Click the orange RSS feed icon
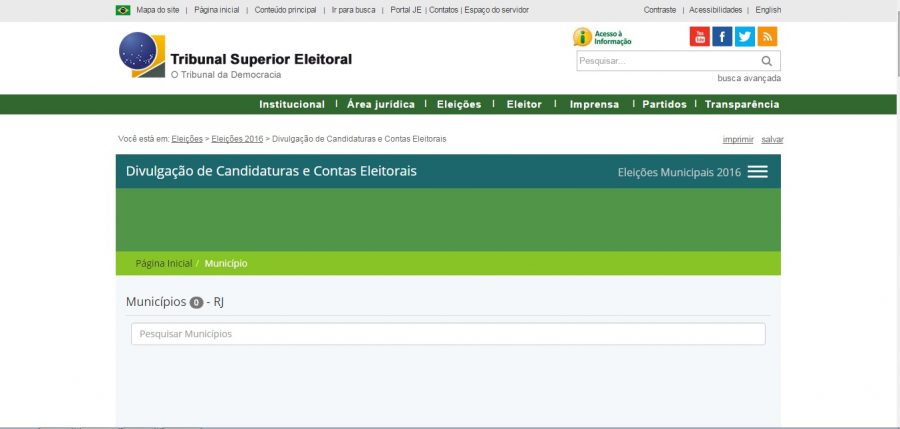The height and width of the screenshot is (429, 900). coord(767,37)
